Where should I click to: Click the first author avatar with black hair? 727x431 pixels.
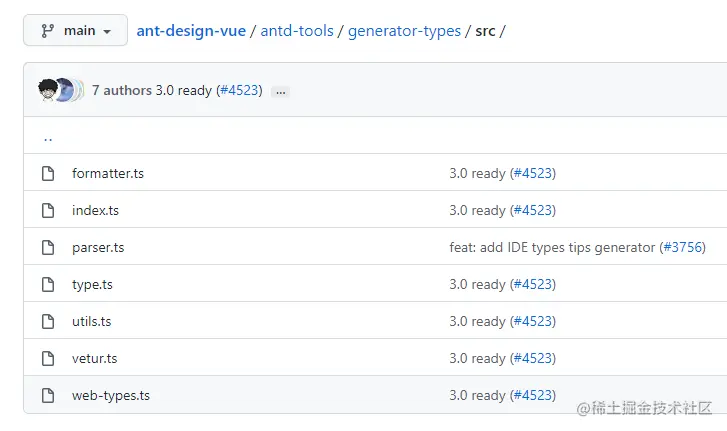click(x=47, y=90)
